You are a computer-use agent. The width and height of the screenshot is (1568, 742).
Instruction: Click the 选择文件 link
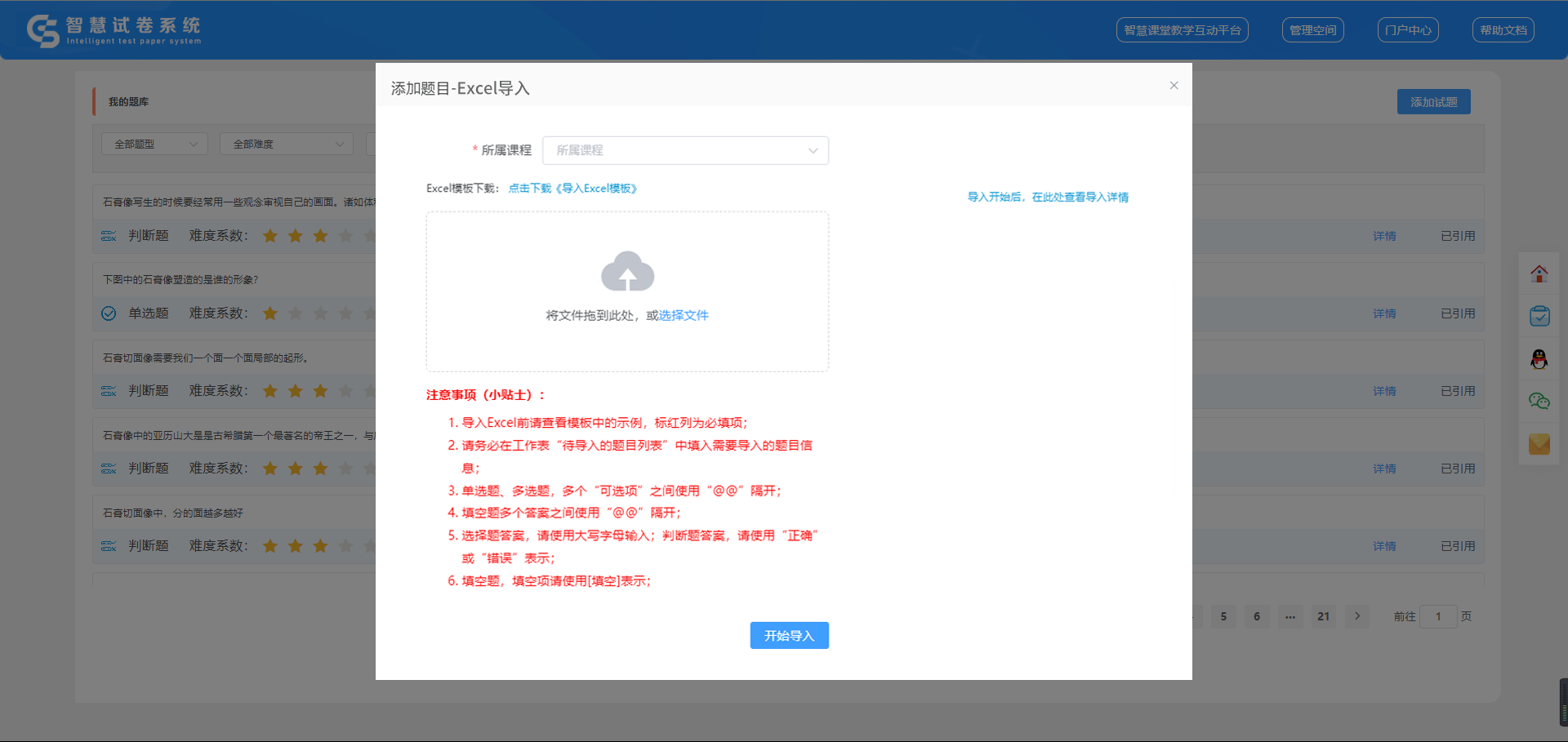(x=684, y=316)
